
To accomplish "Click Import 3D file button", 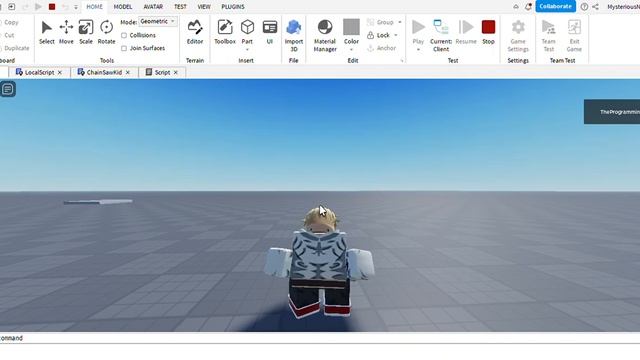I will 293,36.
